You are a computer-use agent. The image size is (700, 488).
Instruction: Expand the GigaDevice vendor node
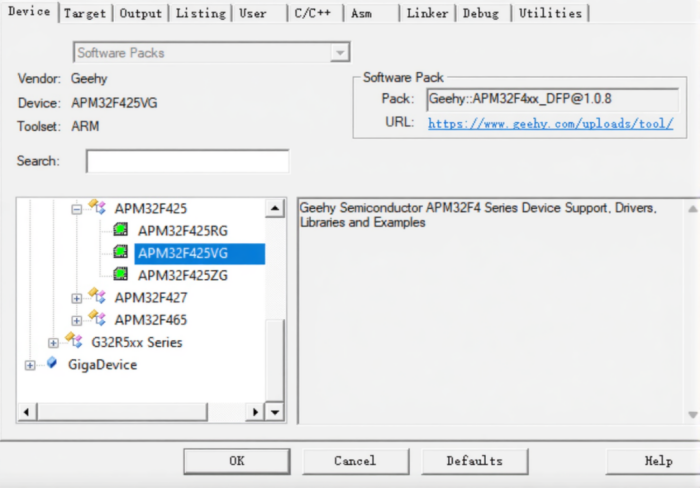[x=30, y=365]
